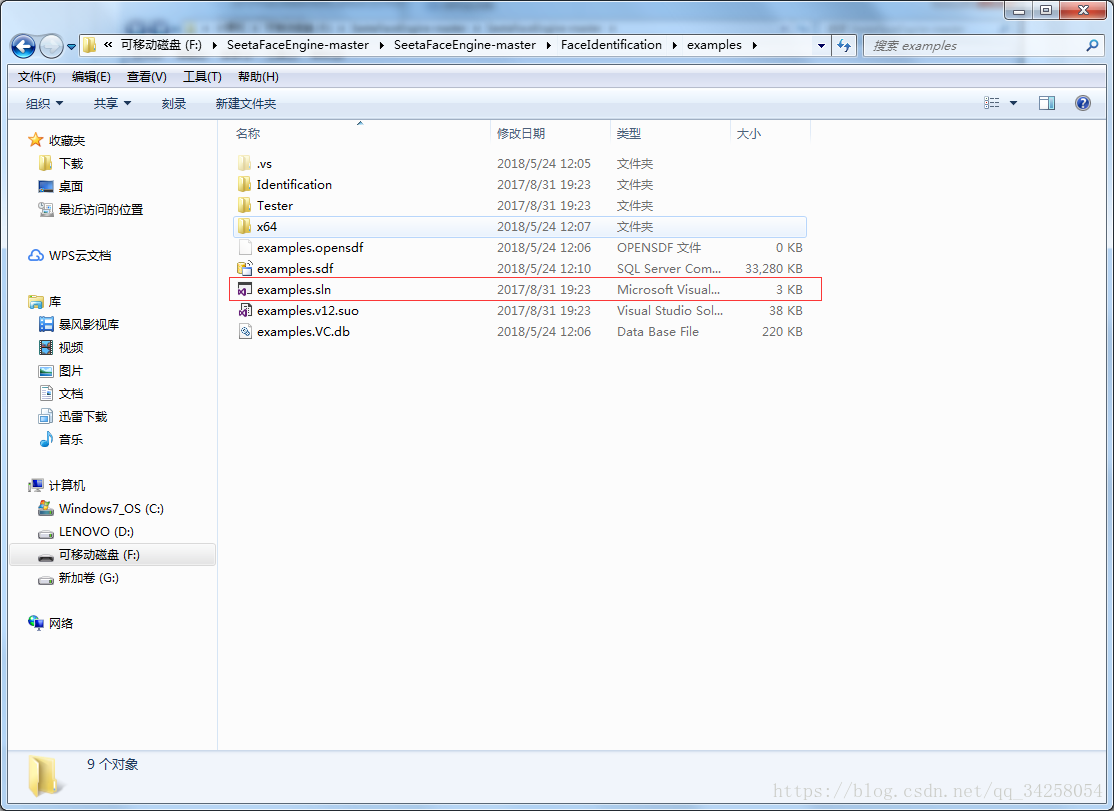Expand the 共享 dropdown
Screen dimensions: 1114x811
112,104
